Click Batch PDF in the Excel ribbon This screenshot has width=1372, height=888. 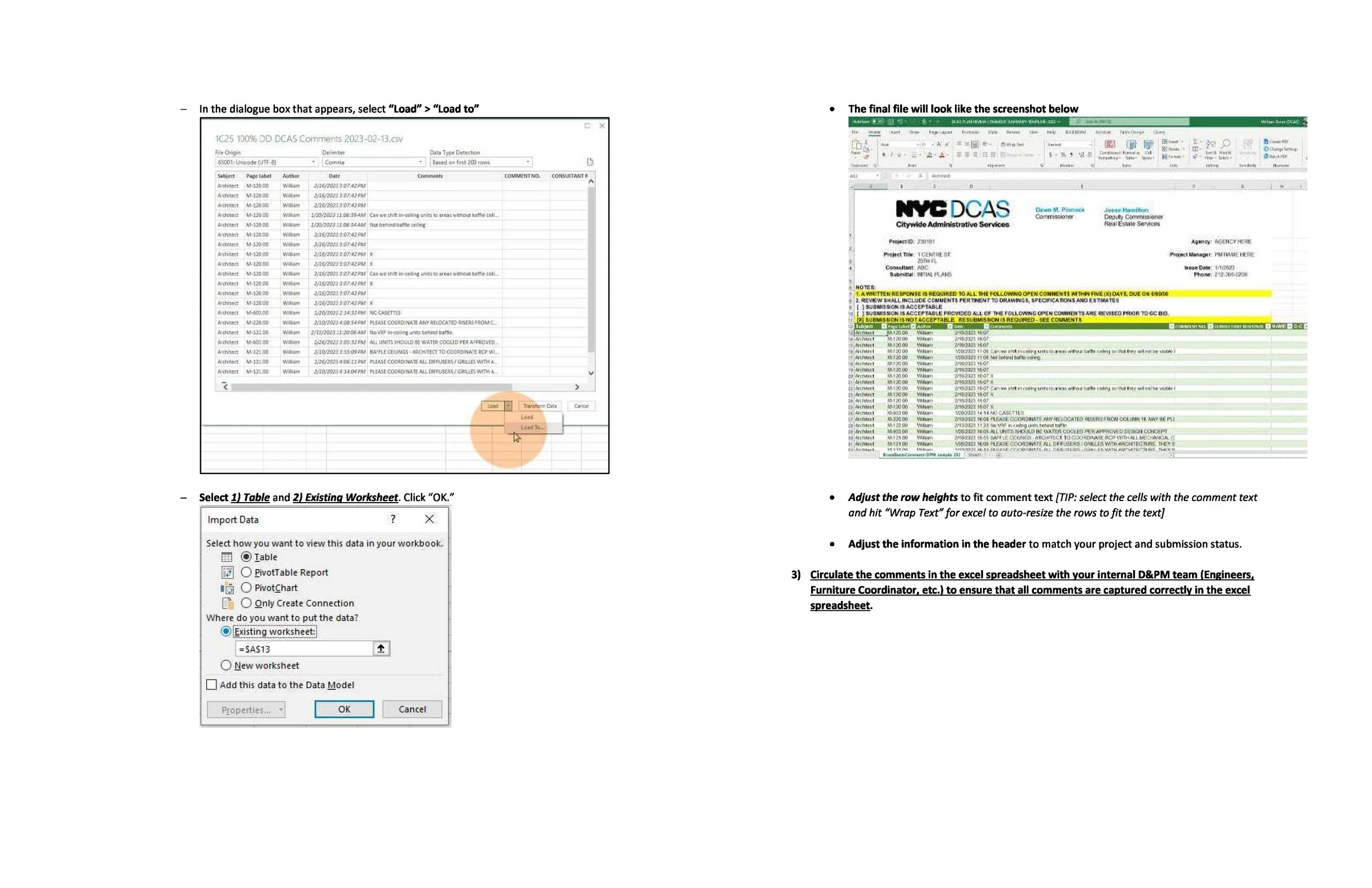[x=1276, y=157]
